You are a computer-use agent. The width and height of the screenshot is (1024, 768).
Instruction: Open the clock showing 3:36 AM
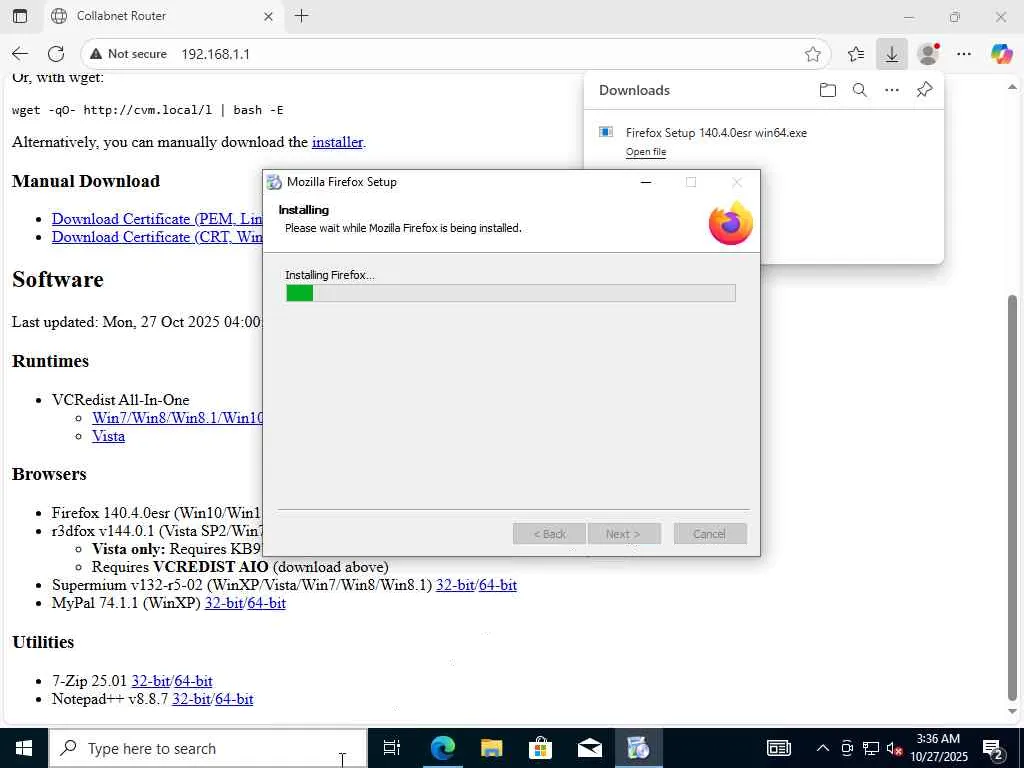(938, 748)
